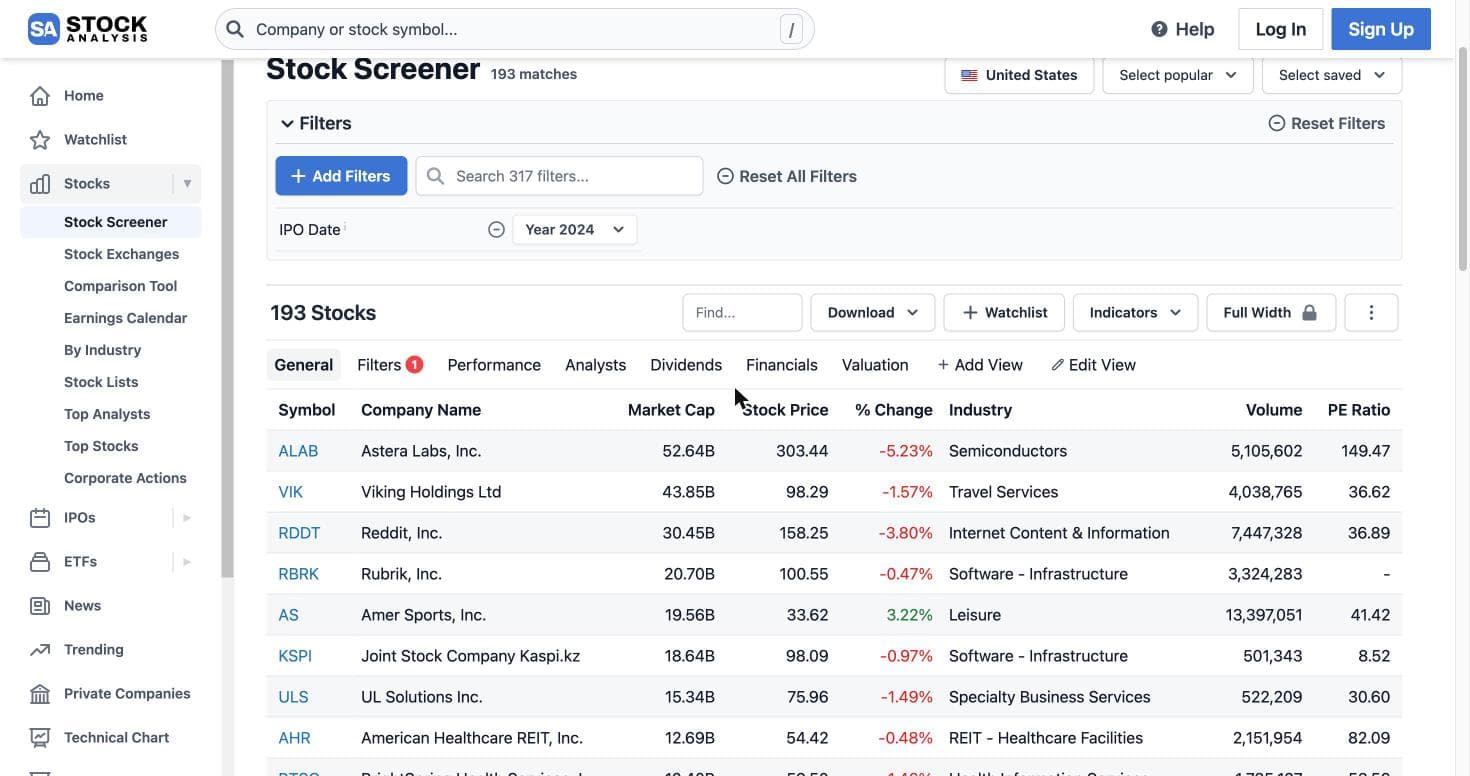
Task: Open the Indicators dropdown
Action: tap(1135, 313)
